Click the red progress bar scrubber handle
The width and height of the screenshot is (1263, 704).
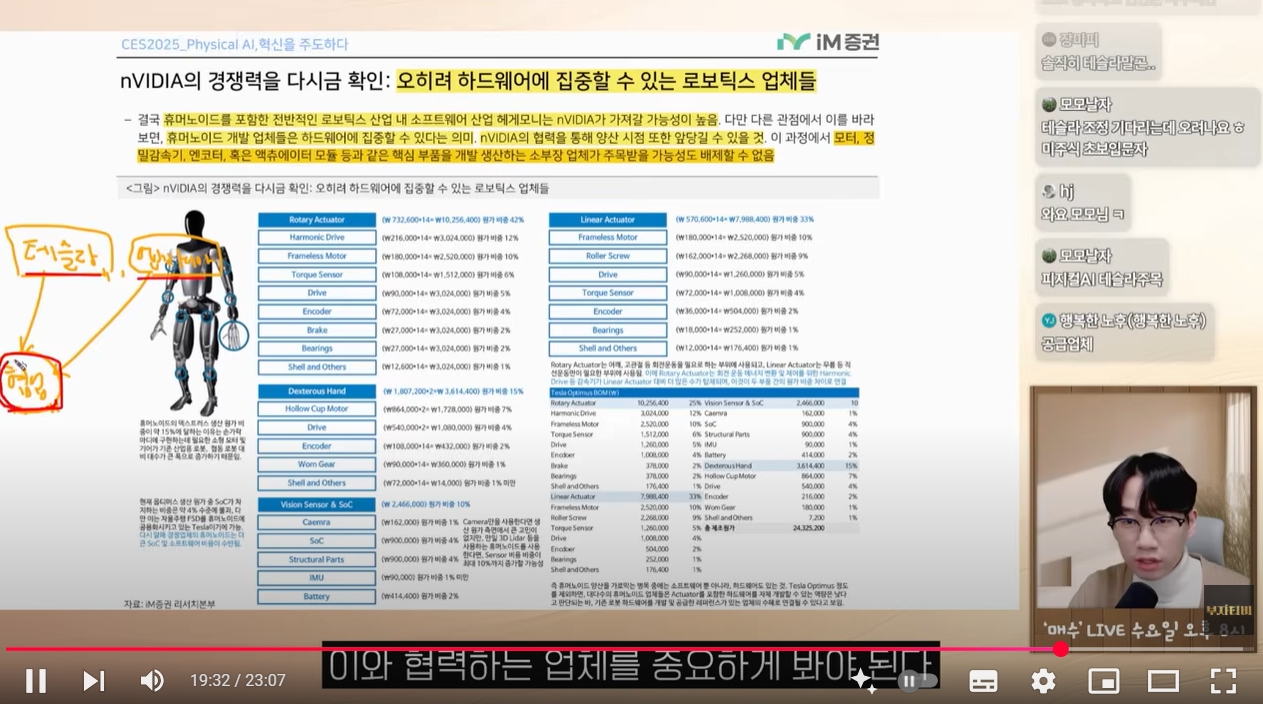point(1061,649)
